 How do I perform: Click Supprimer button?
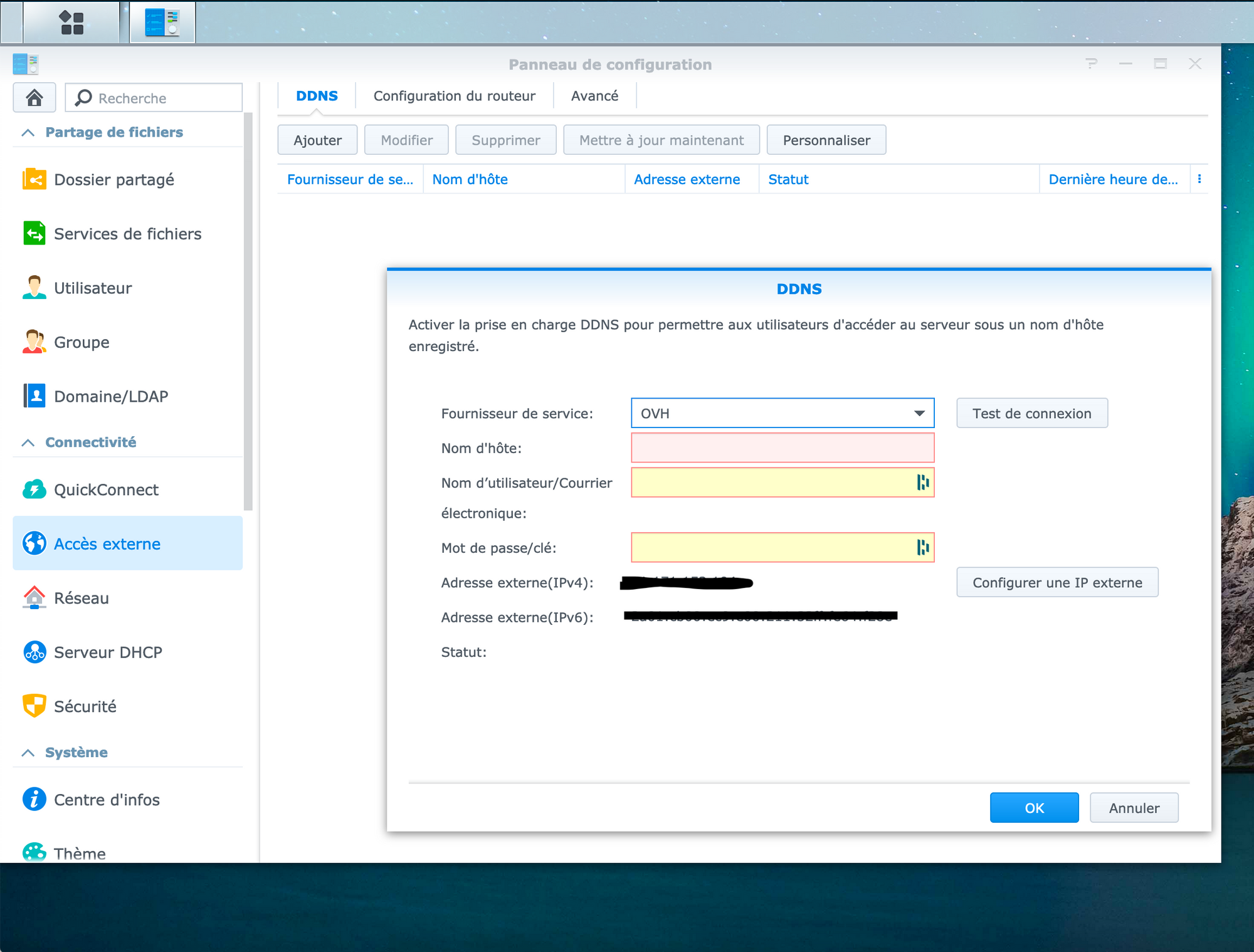[x=505, y=140]
